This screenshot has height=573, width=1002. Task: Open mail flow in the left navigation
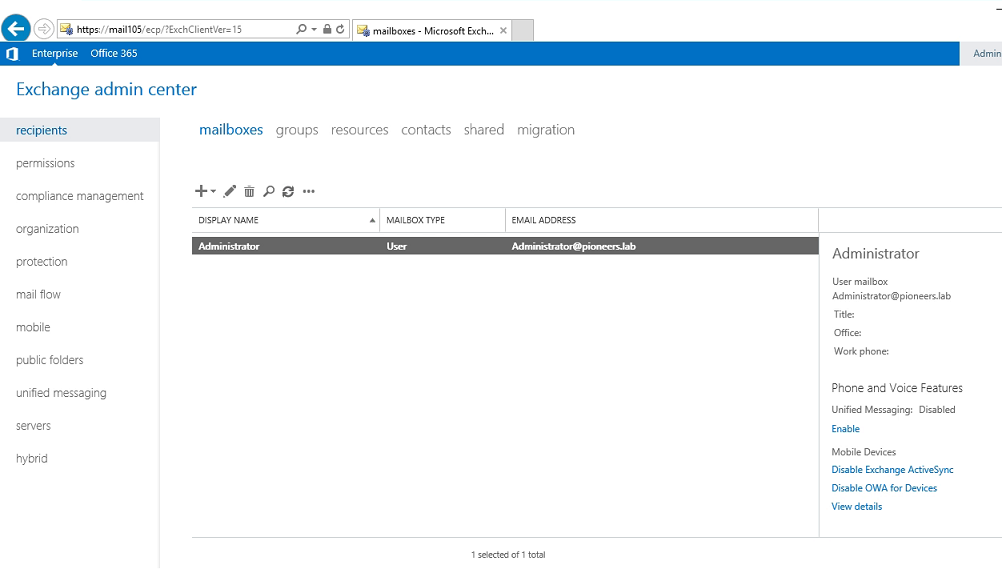tap(38, 294)
